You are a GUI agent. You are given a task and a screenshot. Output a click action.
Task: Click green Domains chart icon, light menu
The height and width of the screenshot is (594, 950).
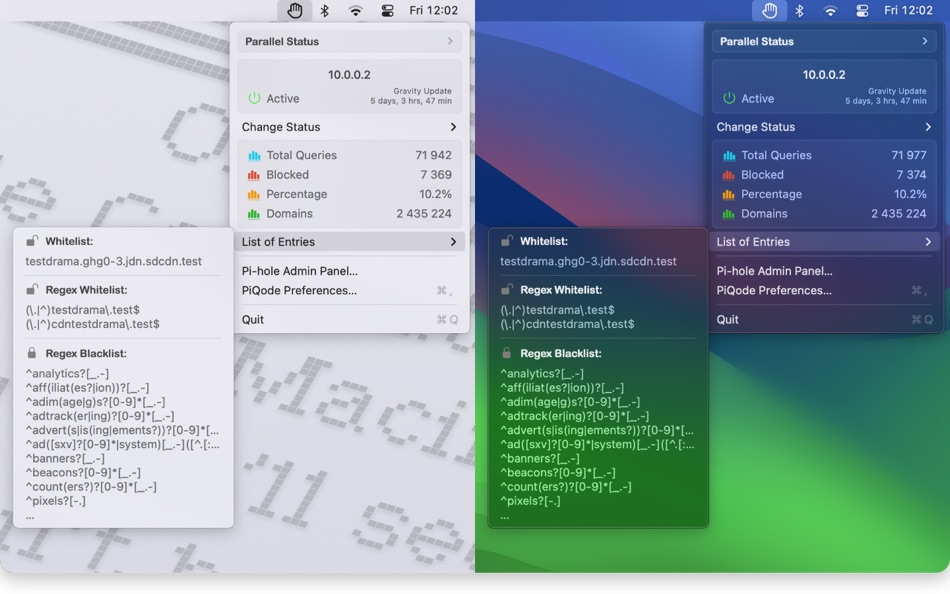click(254, 213)
